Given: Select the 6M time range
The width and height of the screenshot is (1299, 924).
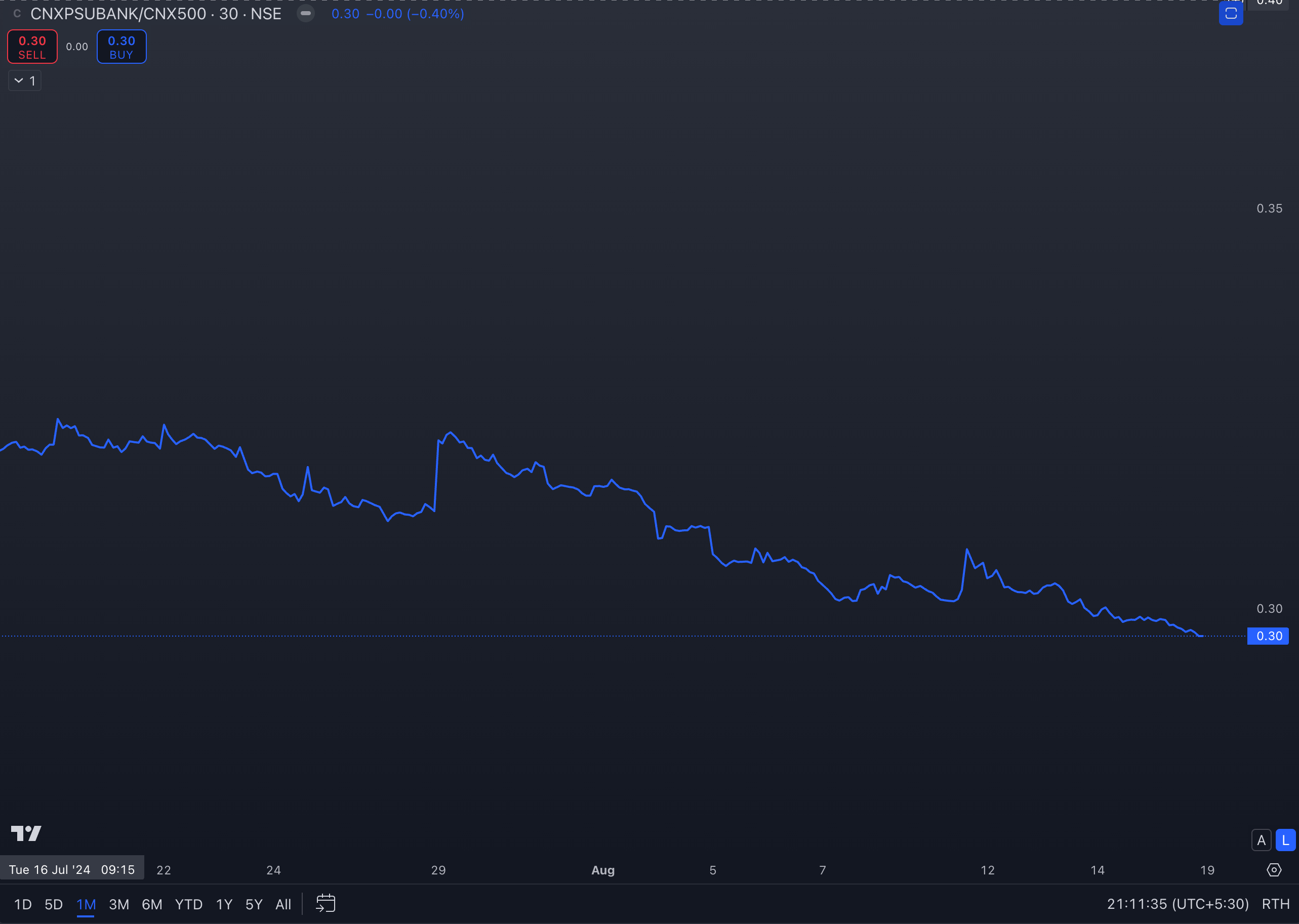Looking at the screenshot, I should click(x=152, y=904).
